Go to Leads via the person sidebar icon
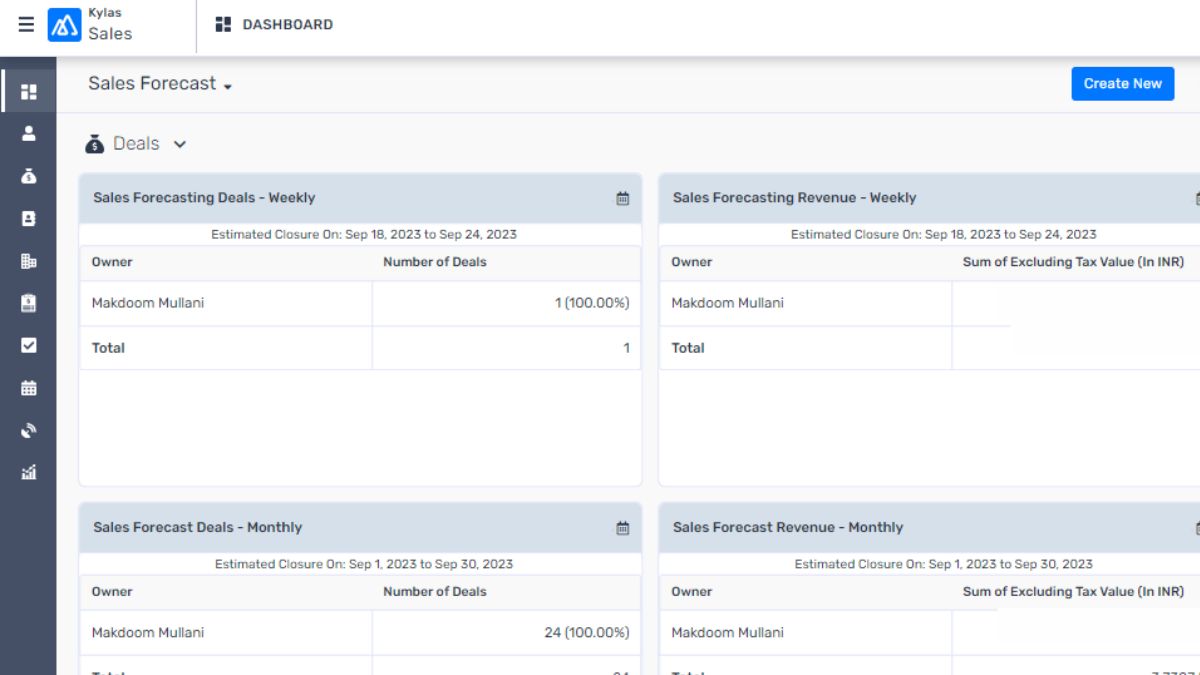 (x=29, y=133)
